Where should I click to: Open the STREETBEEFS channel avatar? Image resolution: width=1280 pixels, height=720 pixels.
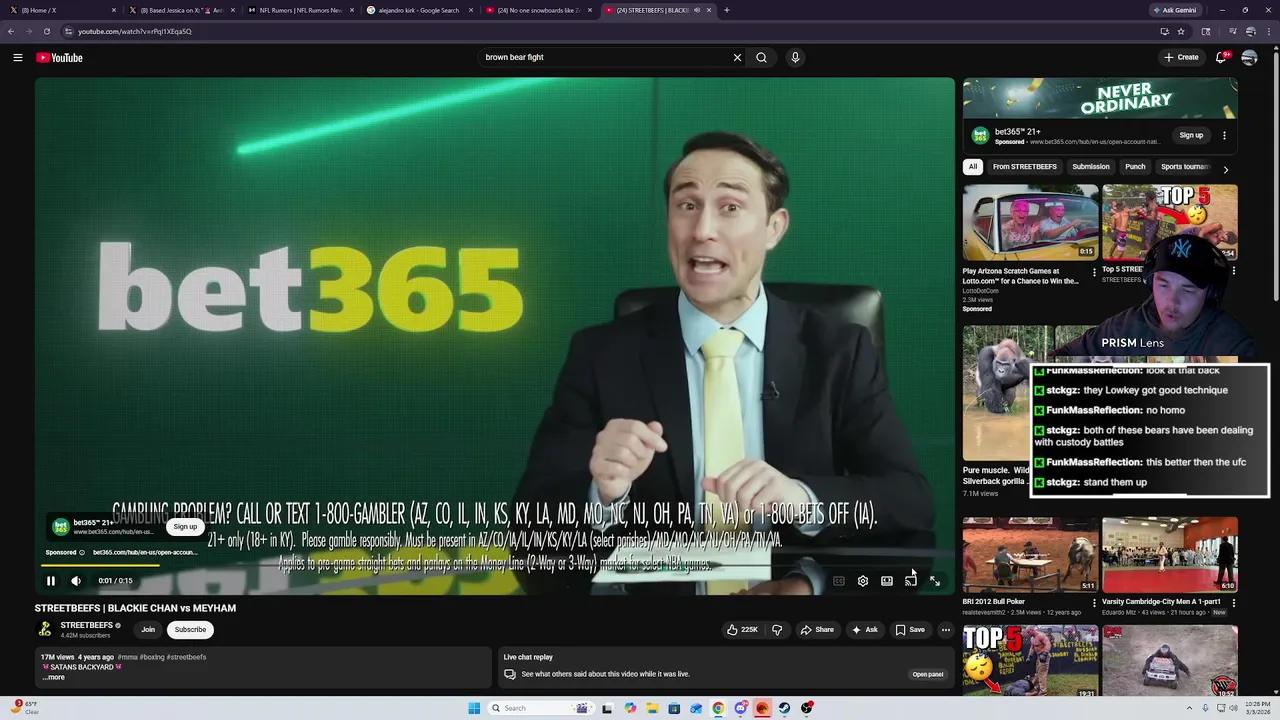(44, 629)
